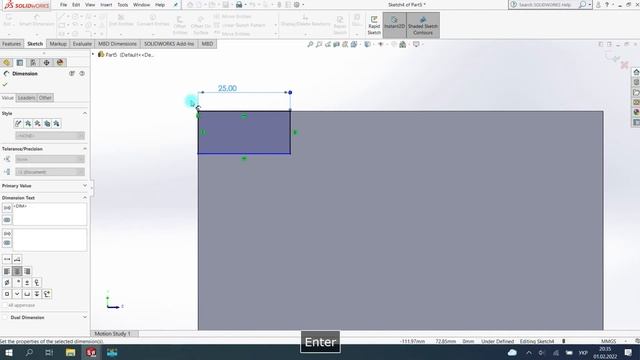Click inside the lower dimension text box
Image resolution: width=640 pixels, height=360 pixels.
50,240
